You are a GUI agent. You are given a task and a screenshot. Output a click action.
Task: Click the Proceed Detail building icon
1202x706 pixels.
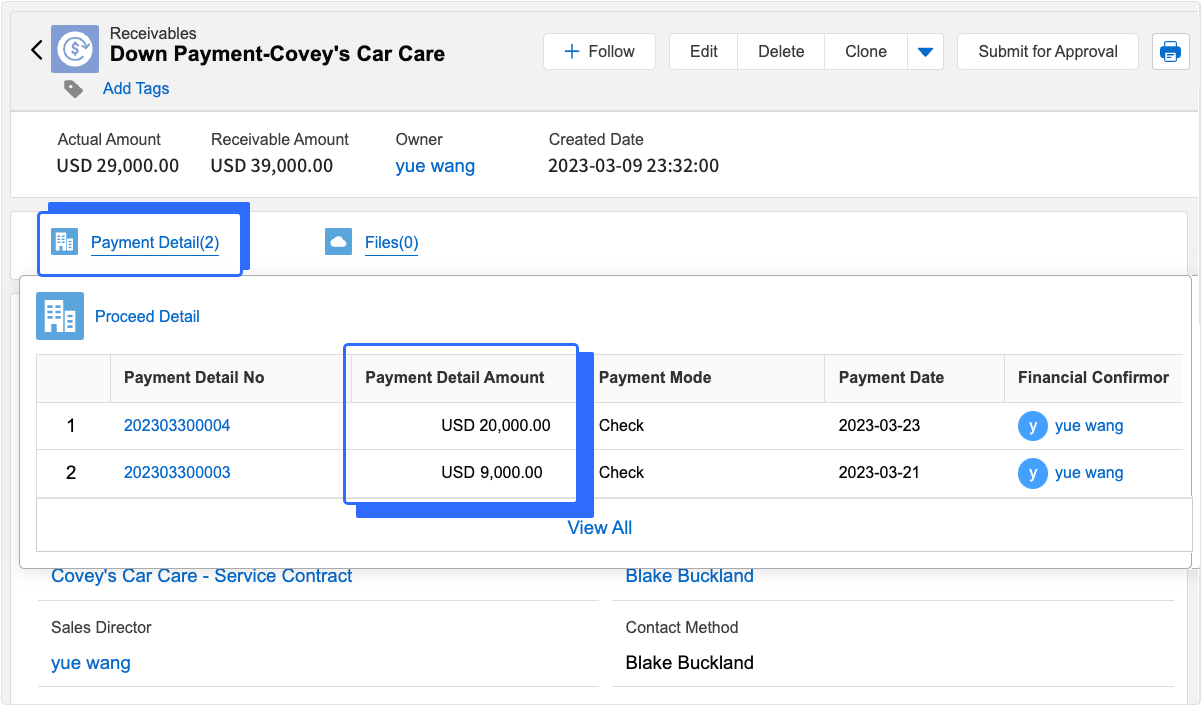click(x=60, y=316)
